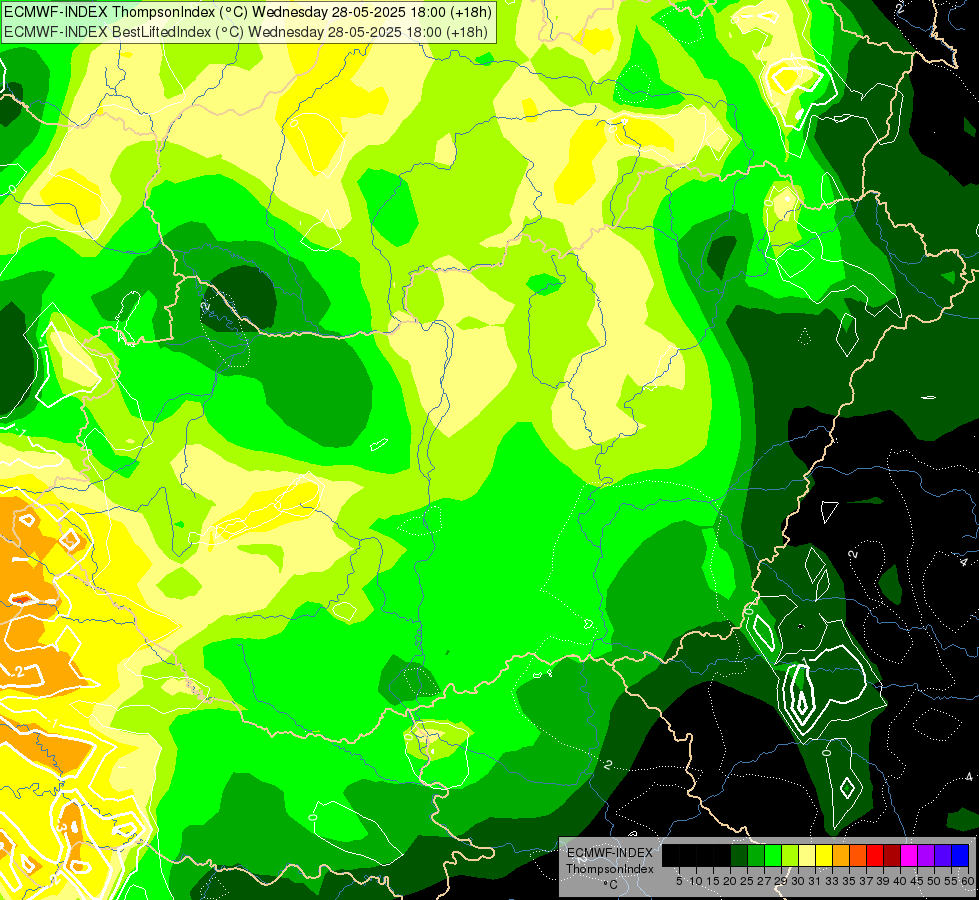Click the legend tick value 37
979x900 pixels.
tap(866, 881)
